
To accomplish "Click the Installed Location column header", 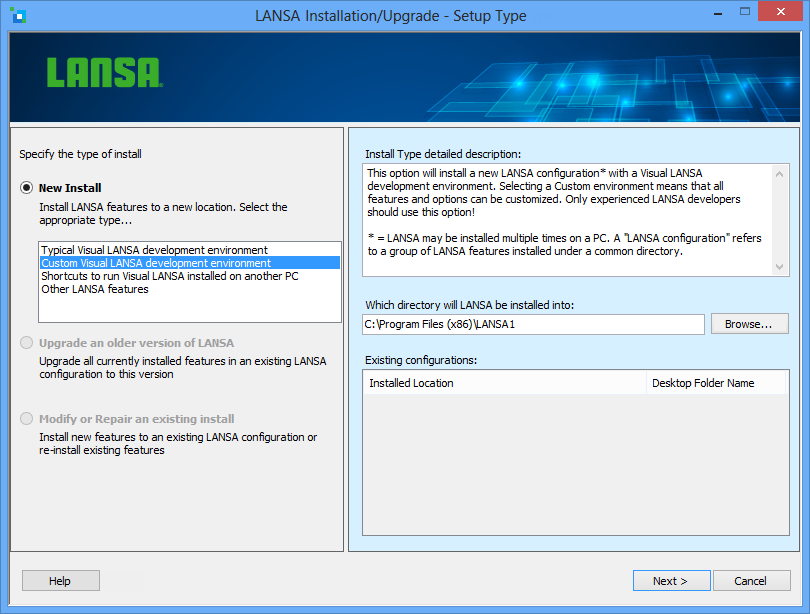I will pyautogui.click(x=505, y=383).
